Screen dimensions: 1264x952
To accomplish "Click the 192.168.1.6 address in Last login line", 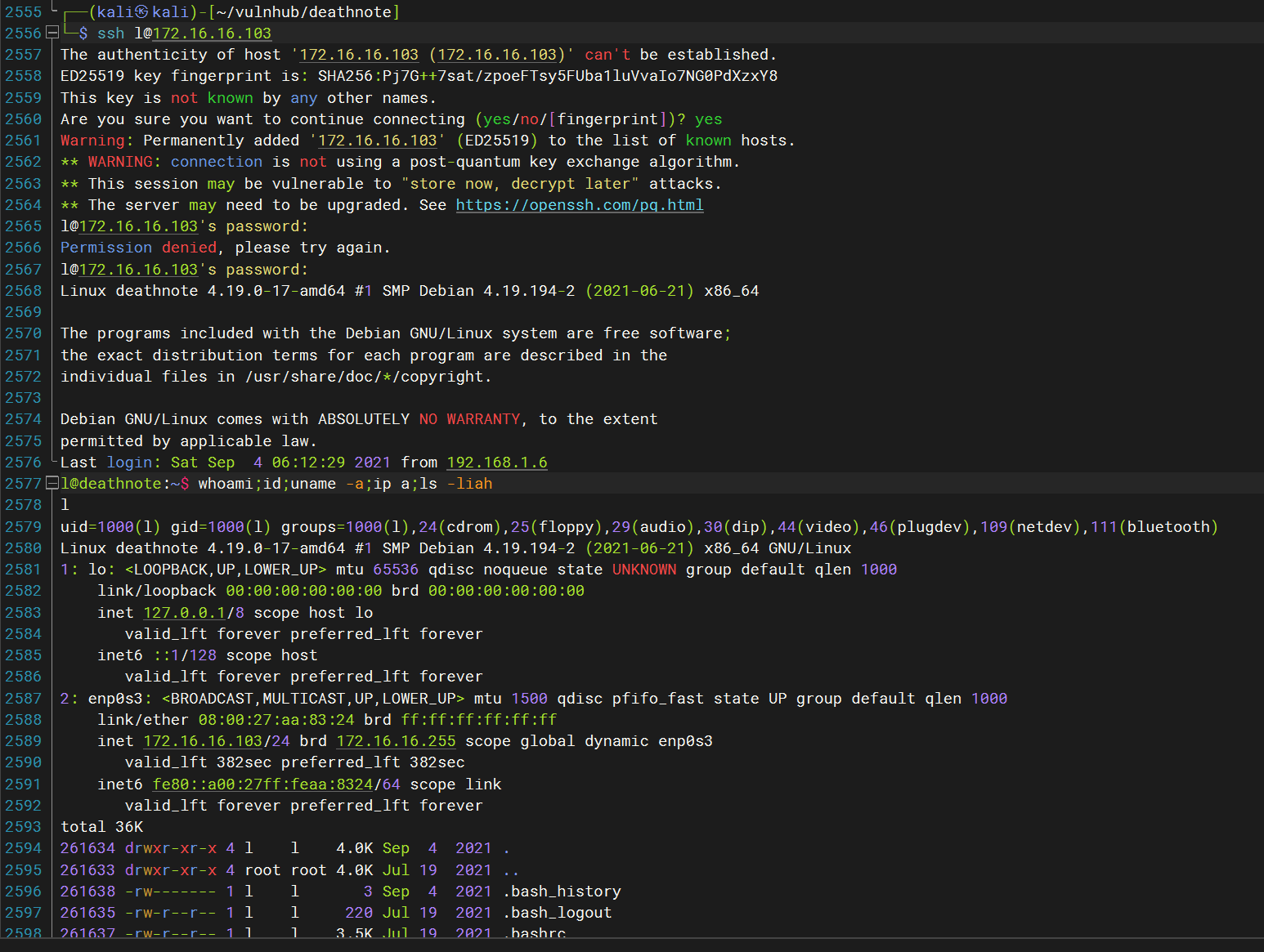I will click(x=496, y=463).
